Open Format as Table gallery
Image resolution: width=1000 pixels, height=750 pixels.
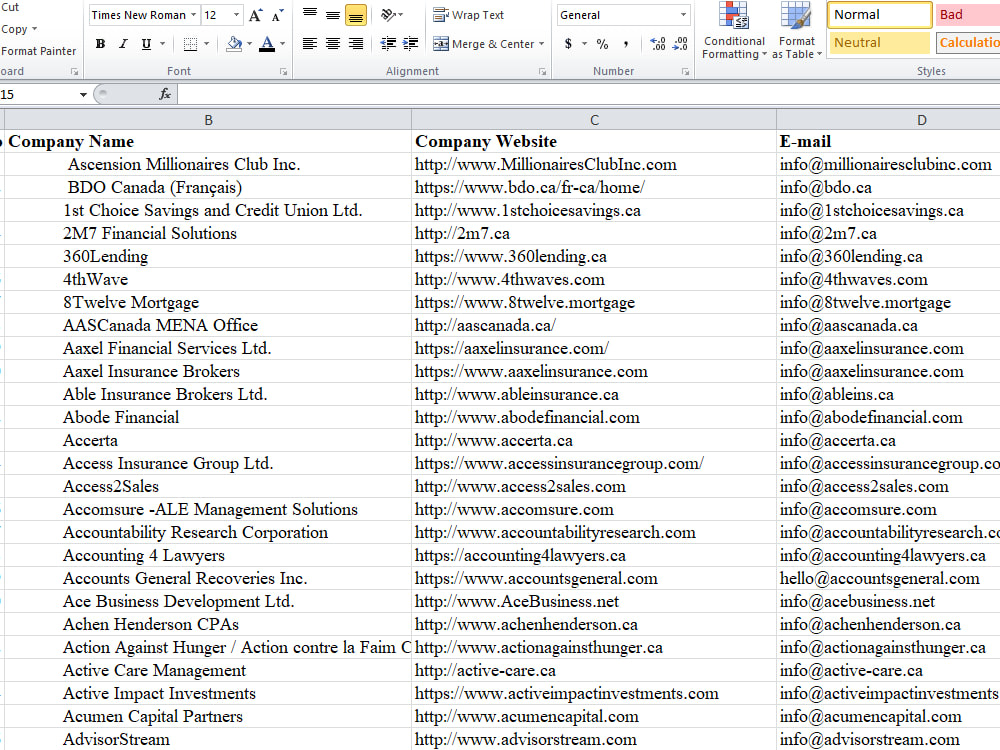coord(796,31)
